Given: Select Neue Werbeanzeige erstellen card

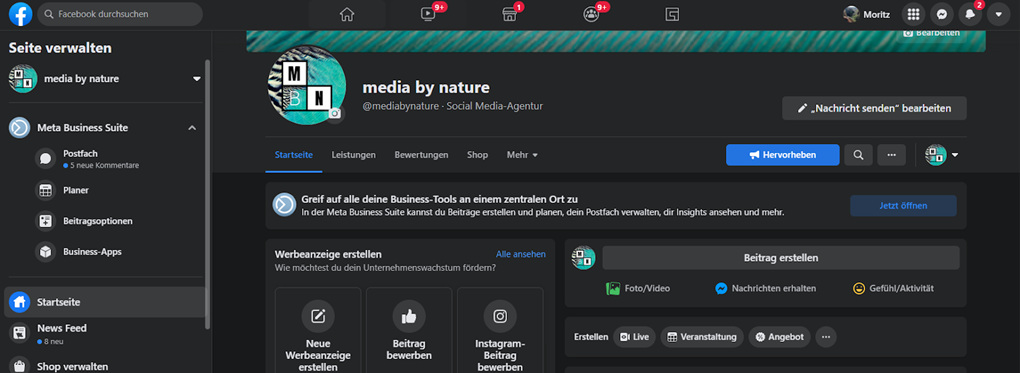Looking at the screenshot, I should coord(318,330).
